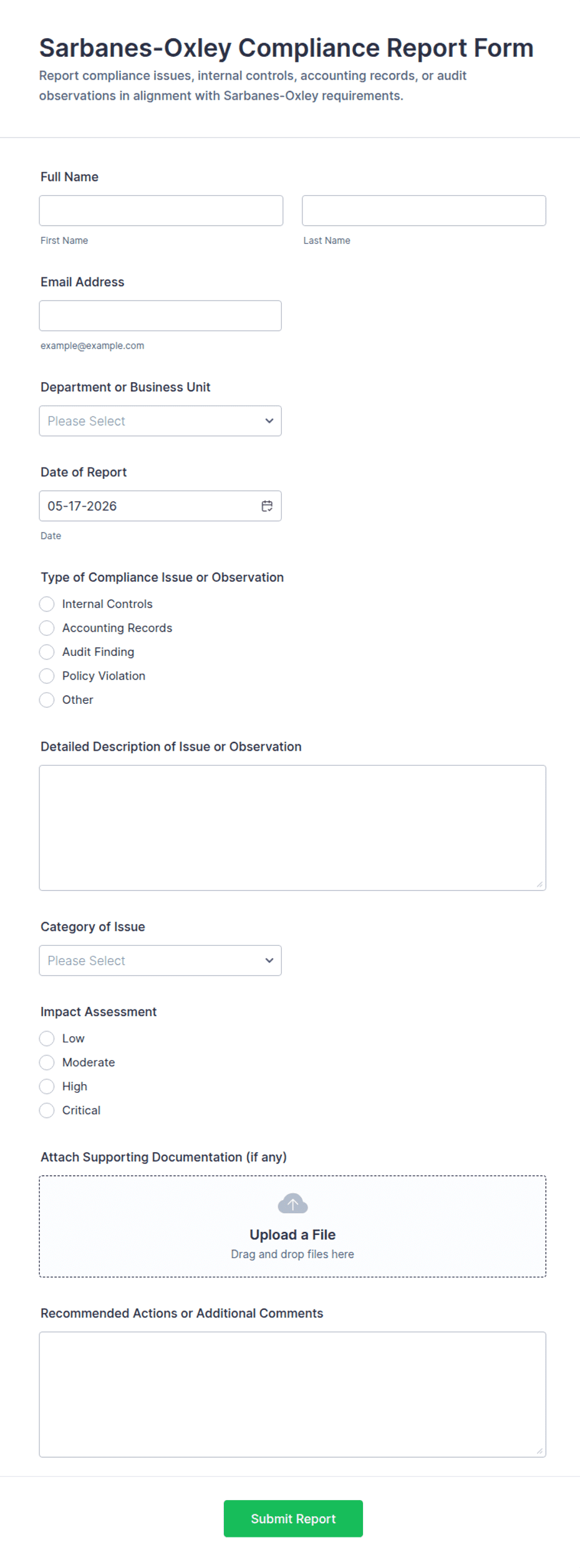Choose Accounting Records radio button

tap(47, 628)
